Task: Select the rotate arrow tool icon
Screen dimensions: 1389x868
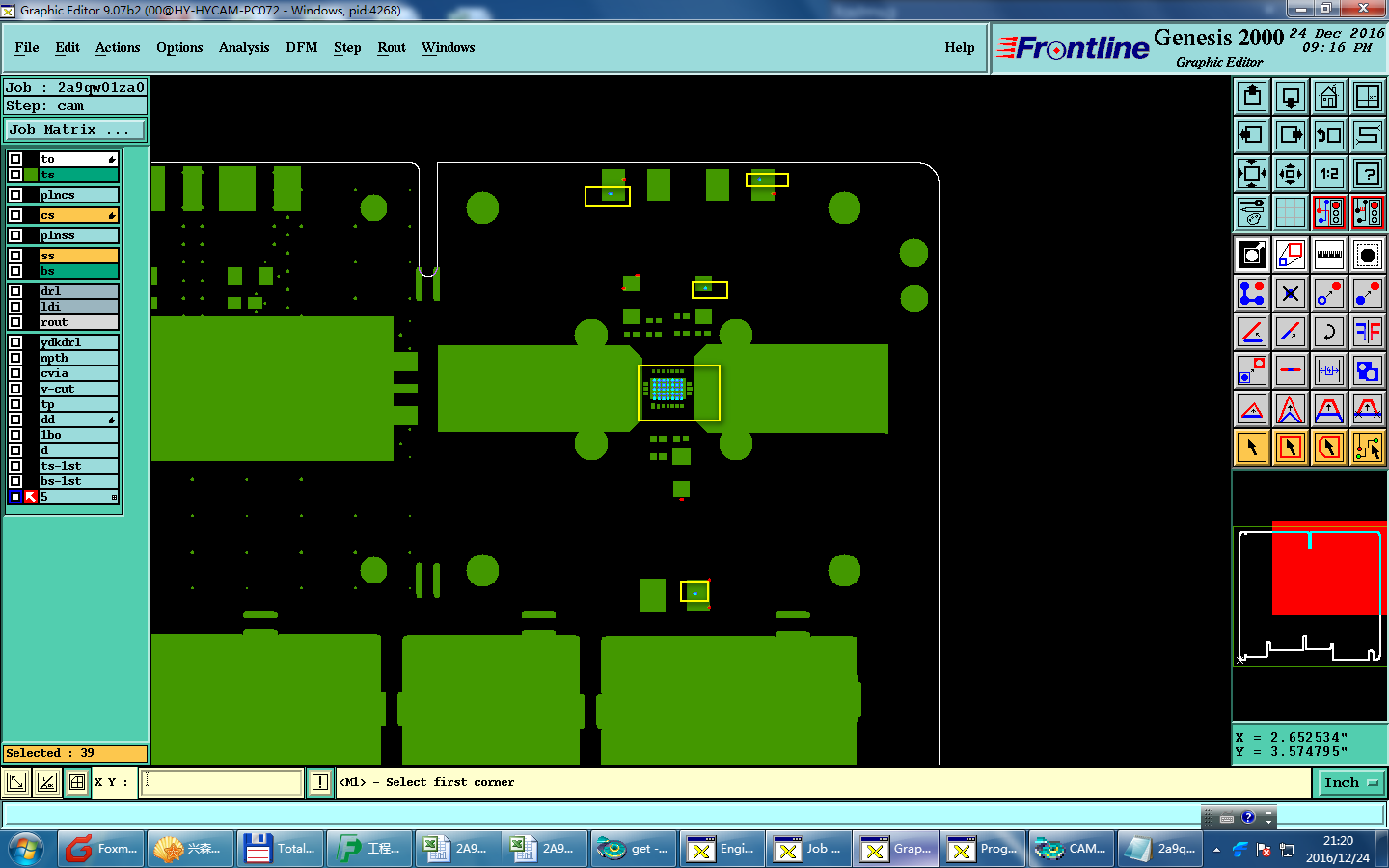Action: pos(1329,332)
